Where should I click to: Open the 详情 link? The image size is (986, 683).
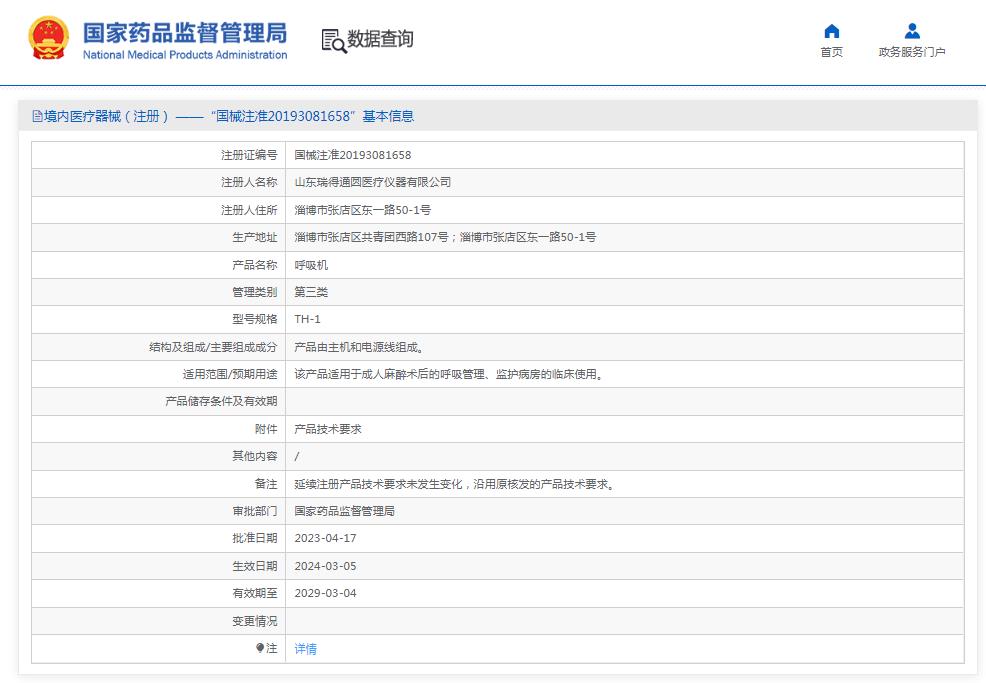tap(305, 649)
